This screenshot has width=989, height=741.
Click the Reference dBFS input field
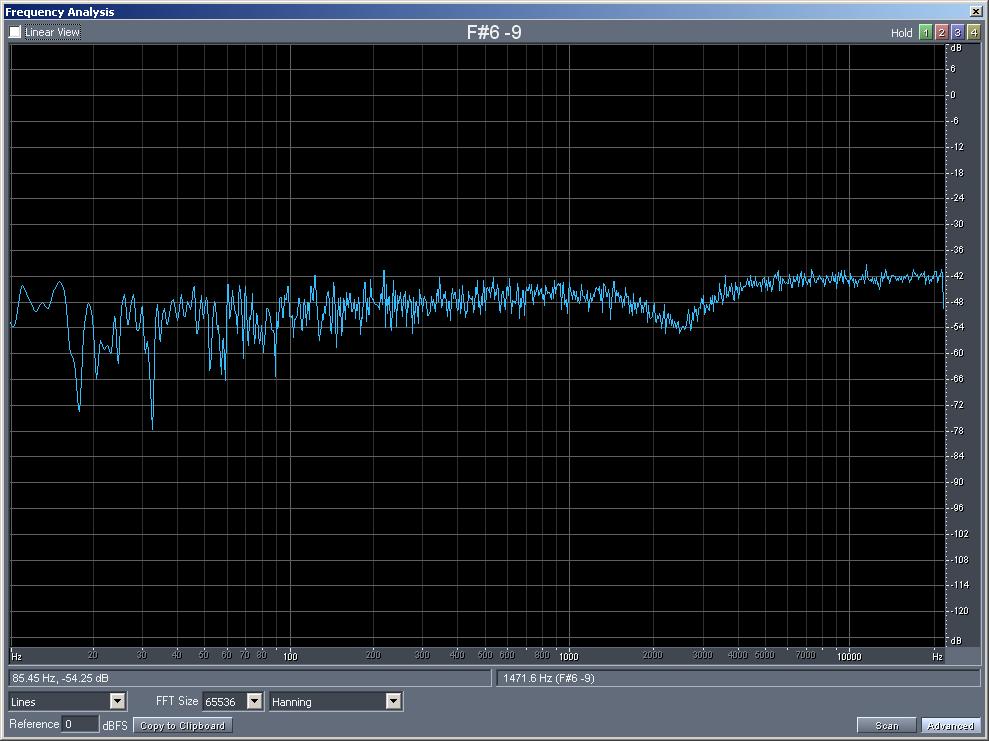80,724
